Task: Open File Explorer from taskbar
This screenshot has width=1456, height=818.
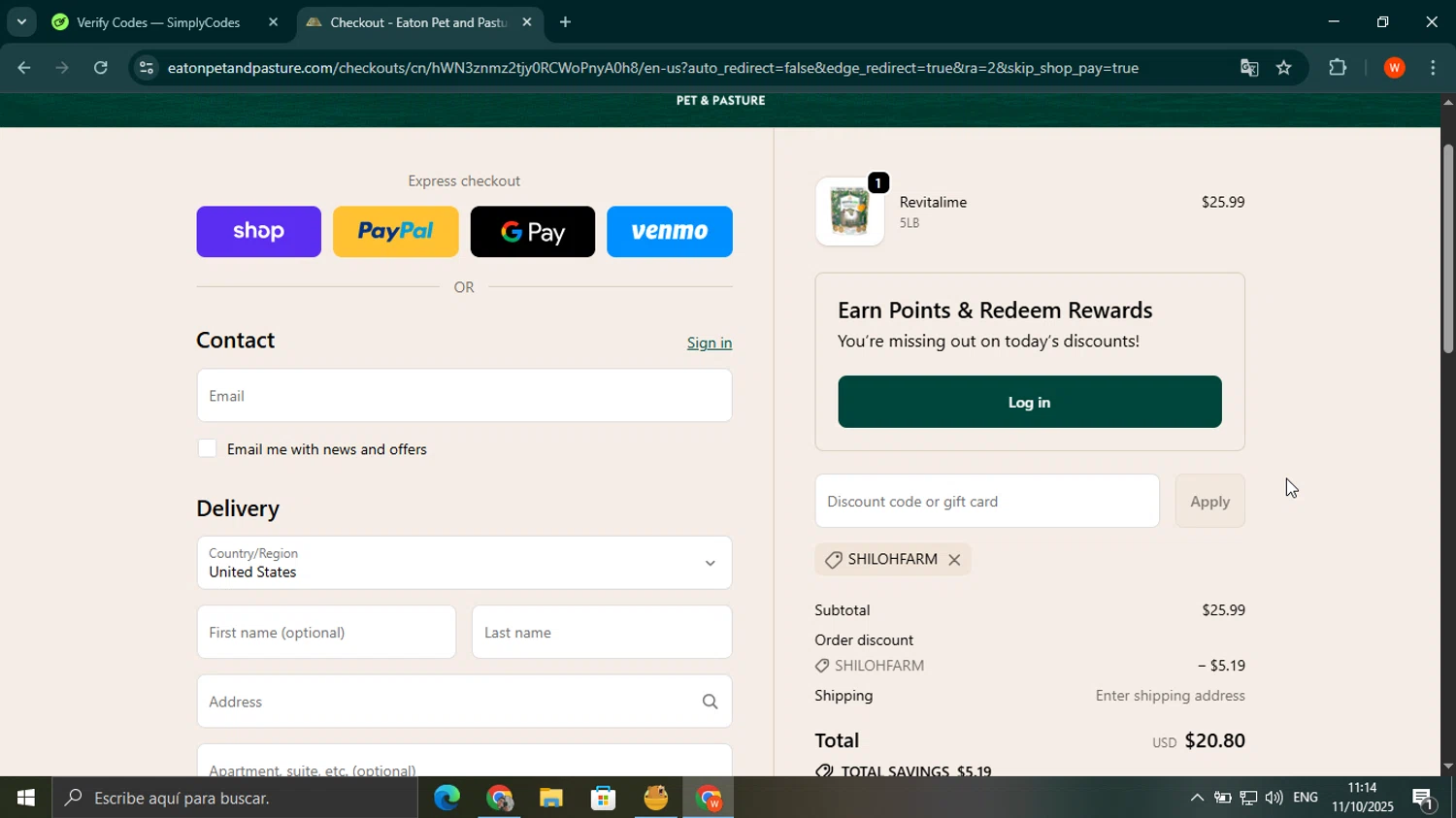Action: [x=551, y=798]
